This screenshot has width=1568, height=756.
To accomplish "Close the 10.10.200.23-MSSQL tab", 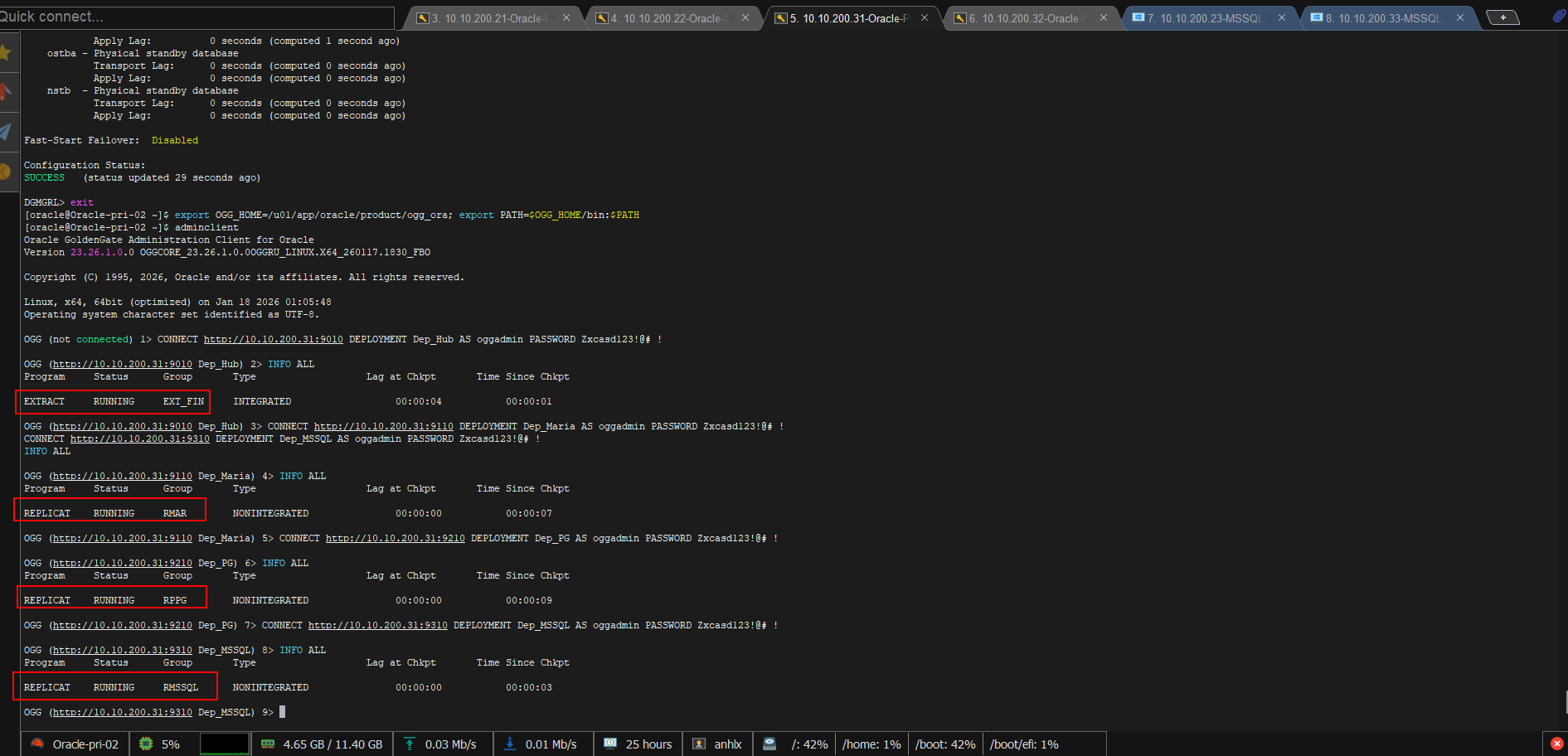I will click(x=1282, y=17).
